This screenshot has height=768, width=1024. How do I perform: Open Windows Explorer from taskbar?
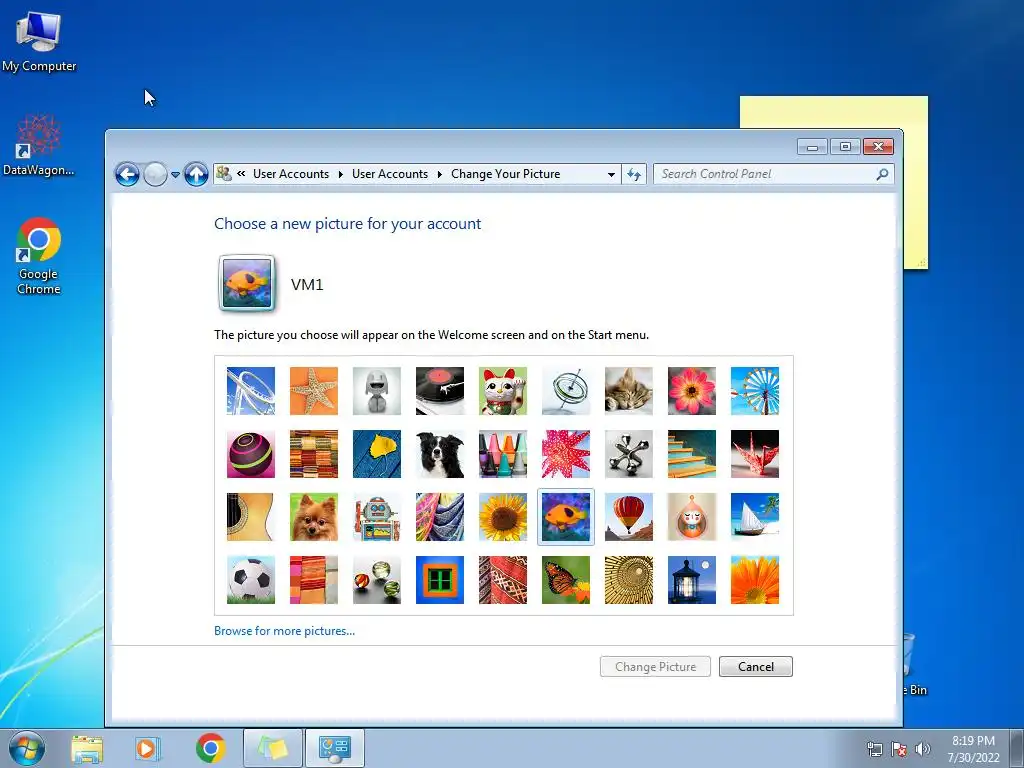[87, 749]
